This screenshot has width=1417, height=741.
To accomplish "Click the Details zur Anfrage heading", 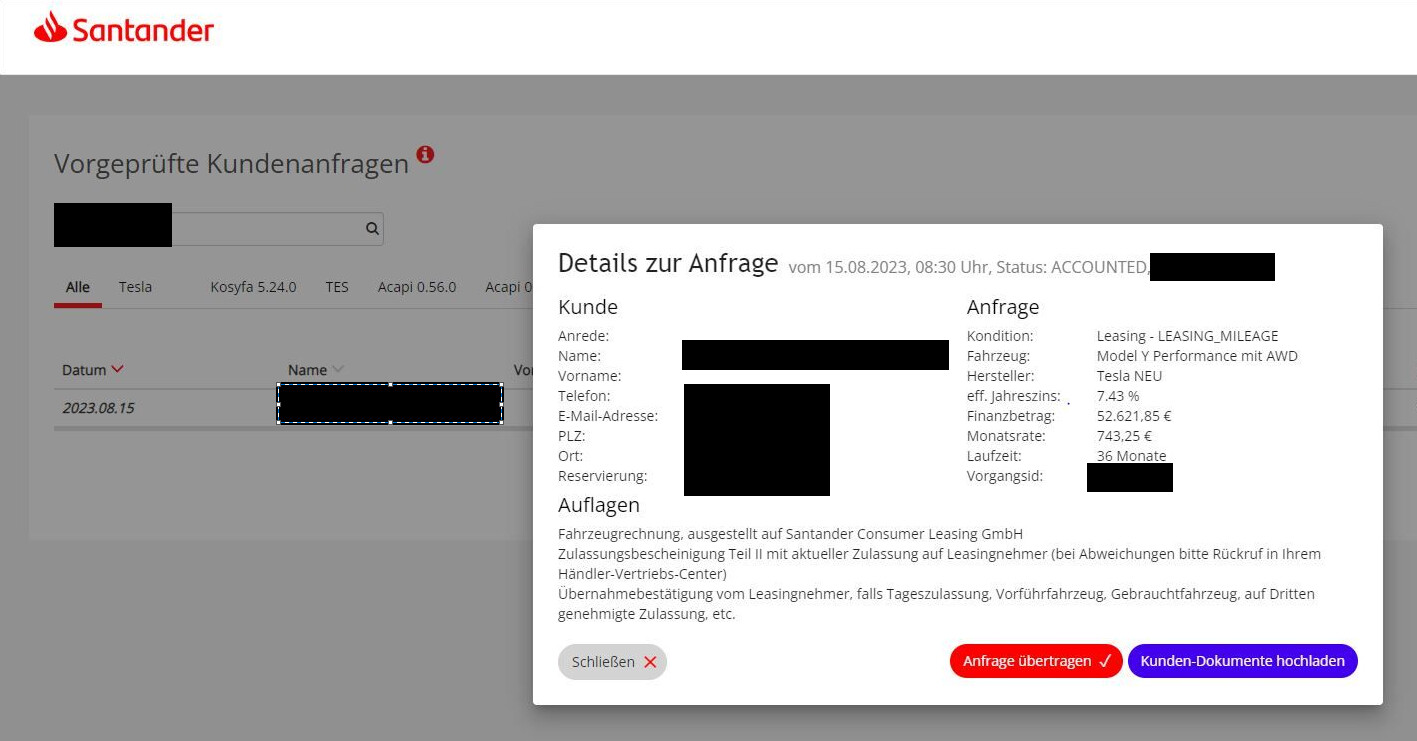I will point(668,263).
